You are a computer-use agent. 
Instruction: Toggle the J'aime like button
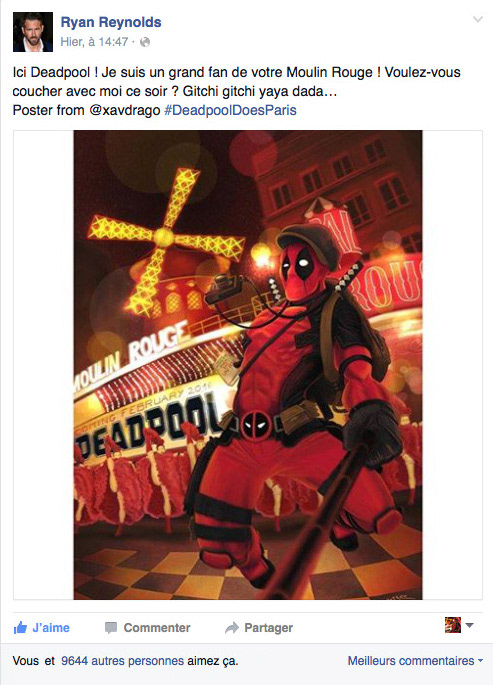click(42, 628)
